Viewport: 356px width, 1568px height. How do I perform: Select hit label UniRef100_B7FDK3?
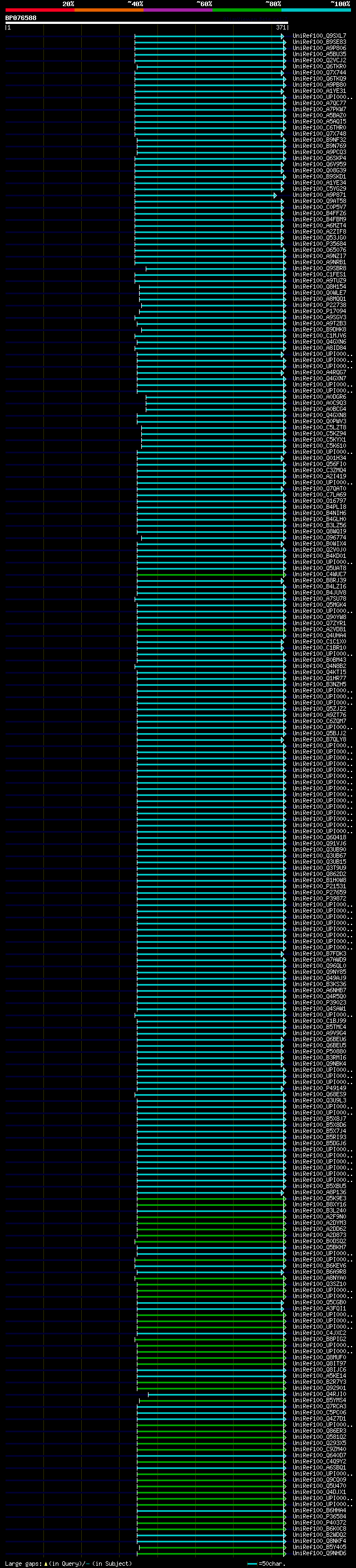click(319, 953)
